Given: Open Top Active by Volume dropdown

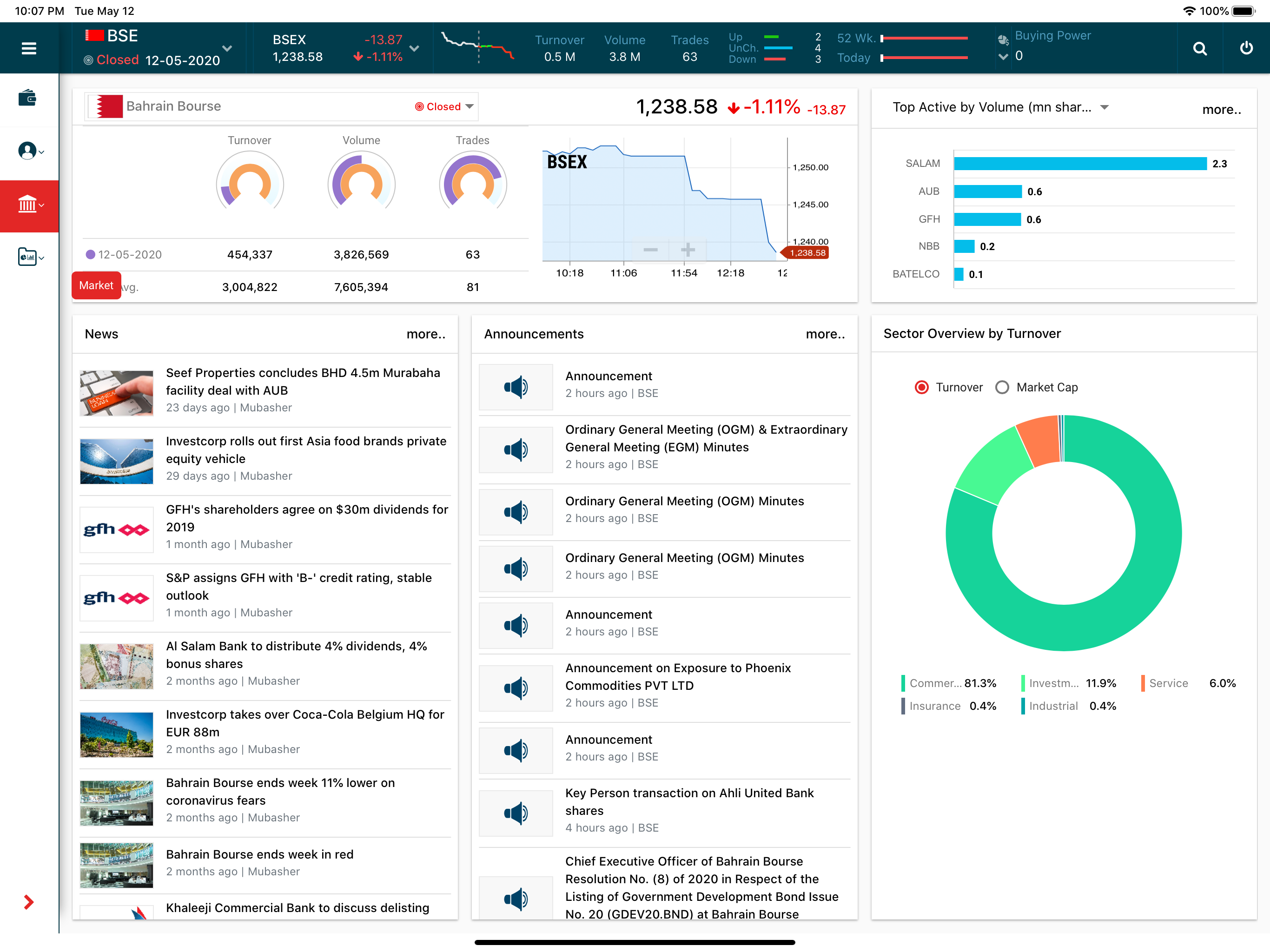Looking at the screenshot, I should pyautogui.click(x=1104, y=107).
